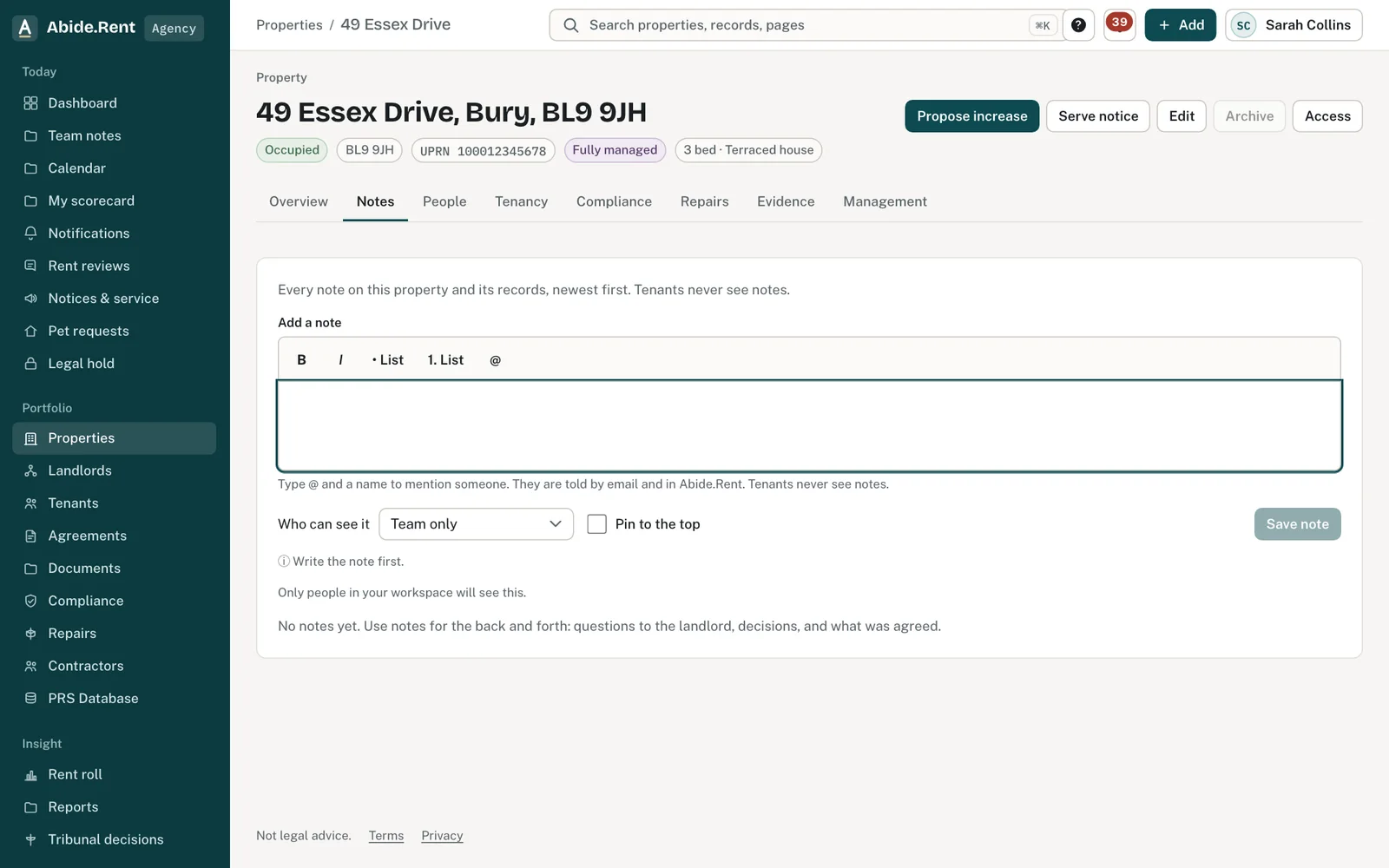Open sidebar Compliance shield item
This screenshot has width=1389, height=868.
pyautogui.click(x=115, y=601)
